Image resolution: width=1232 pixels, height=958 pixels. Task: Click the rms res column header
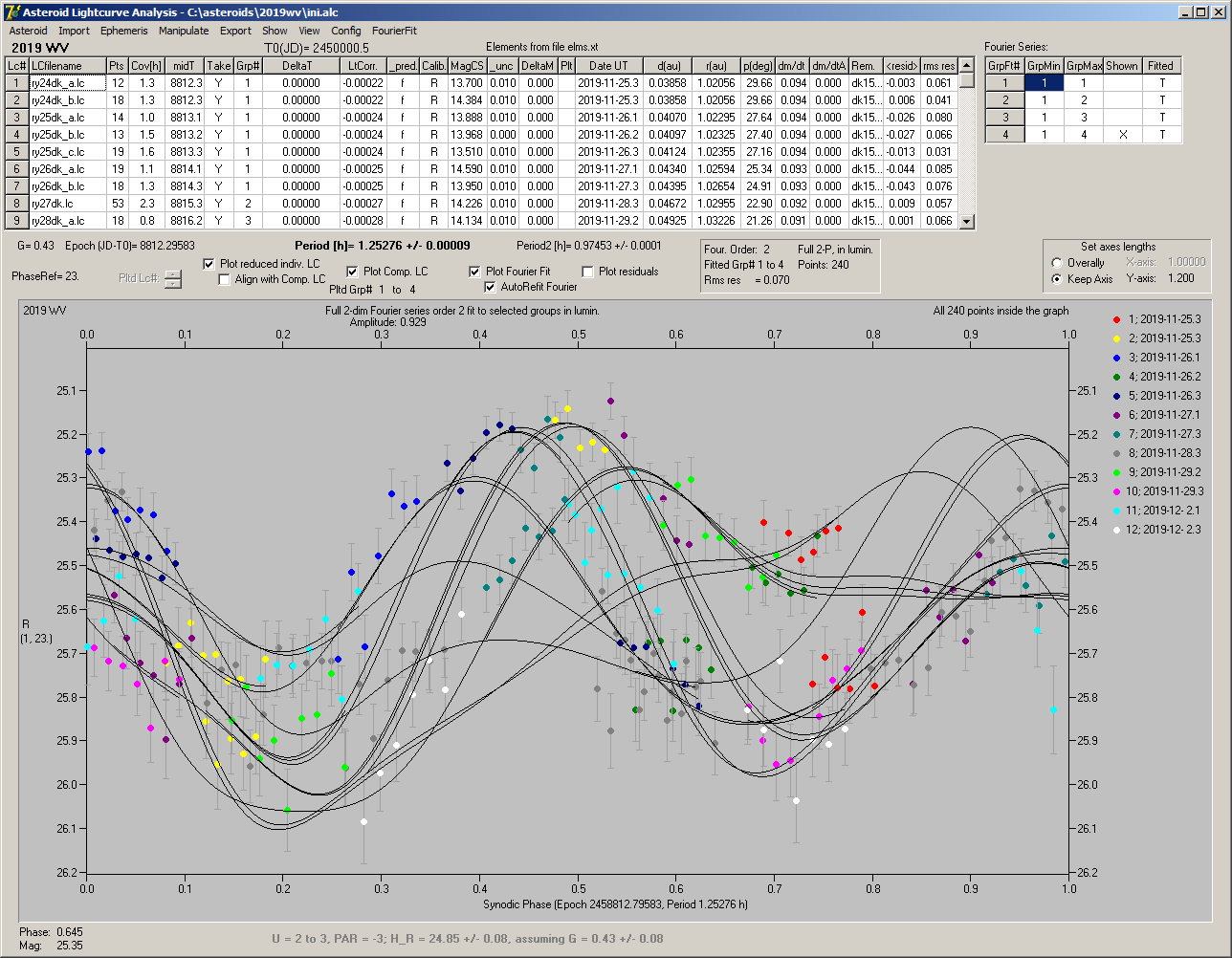pyautogui.click(x=939, y=66)
